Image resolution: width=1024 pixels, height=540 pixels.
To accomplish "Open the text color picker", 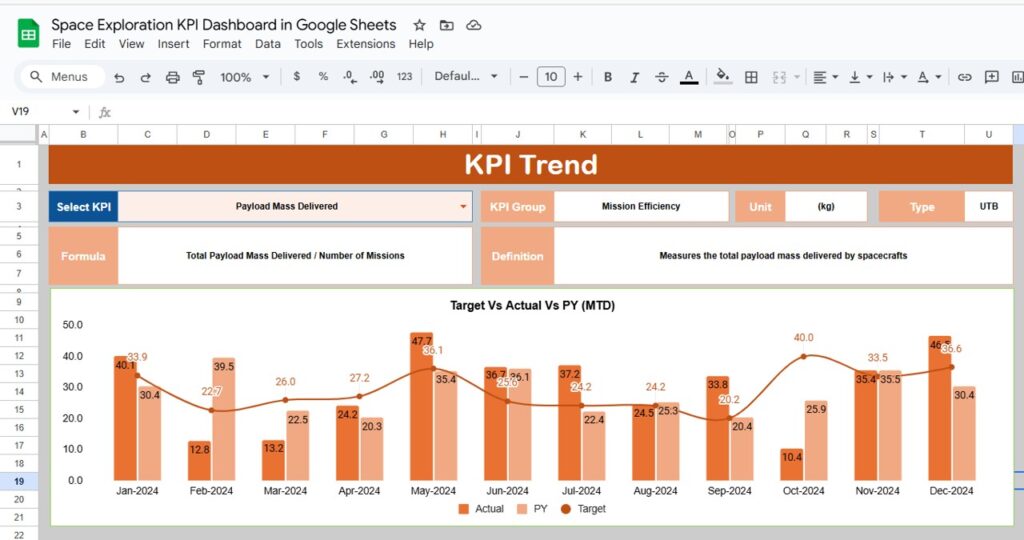I will pyautogui.click(x=689, y=77).
